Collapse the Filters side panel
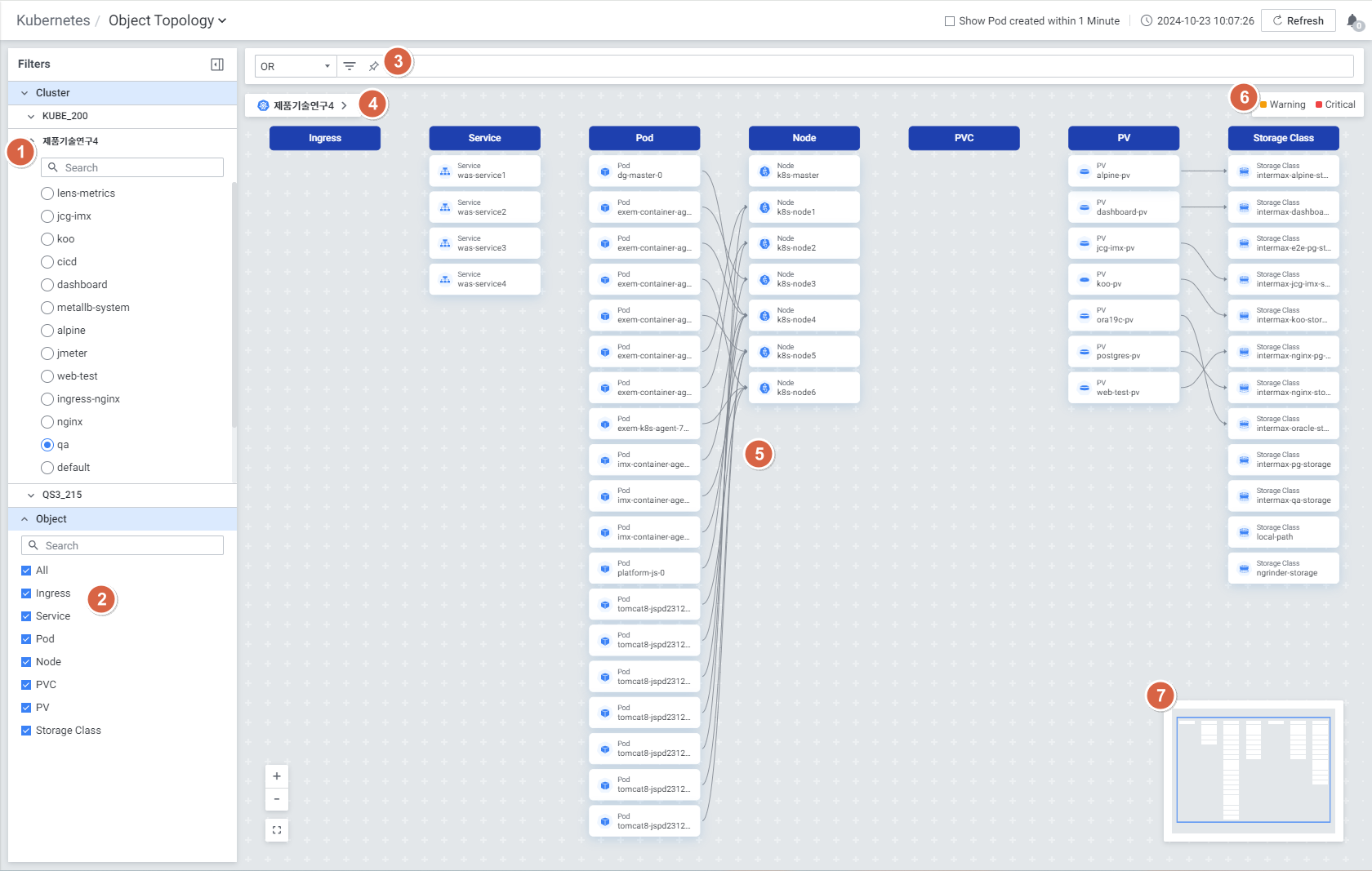This screenshot has width=1372, height=871. click(217, 64)
